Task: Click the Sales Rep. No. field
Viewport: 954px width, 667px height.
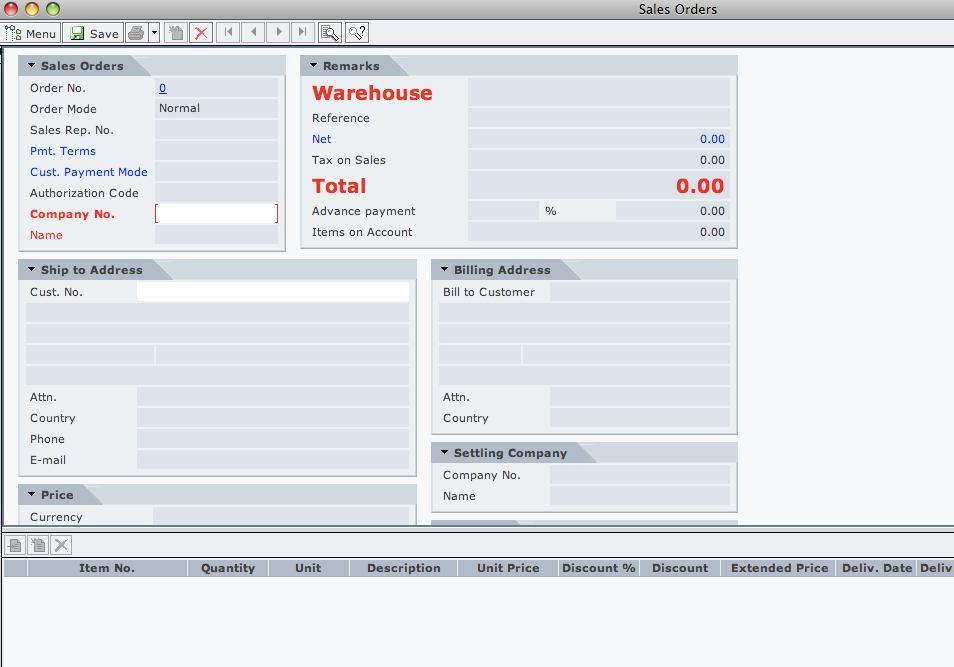Action: point(217,130)
